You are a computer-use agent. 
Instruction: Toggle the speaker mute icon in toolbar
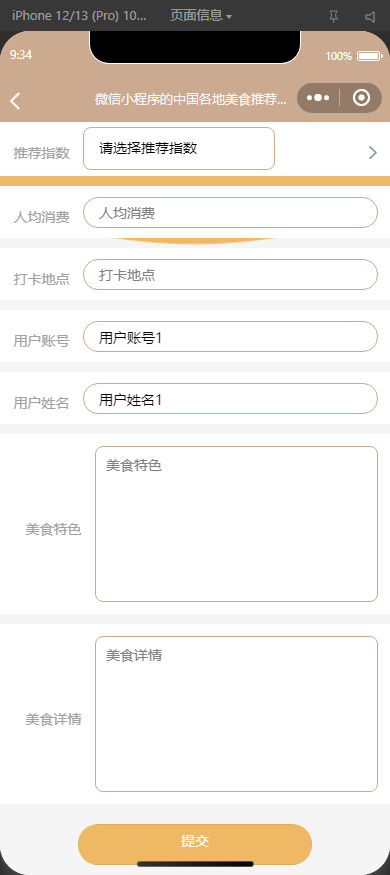(370, 16)
